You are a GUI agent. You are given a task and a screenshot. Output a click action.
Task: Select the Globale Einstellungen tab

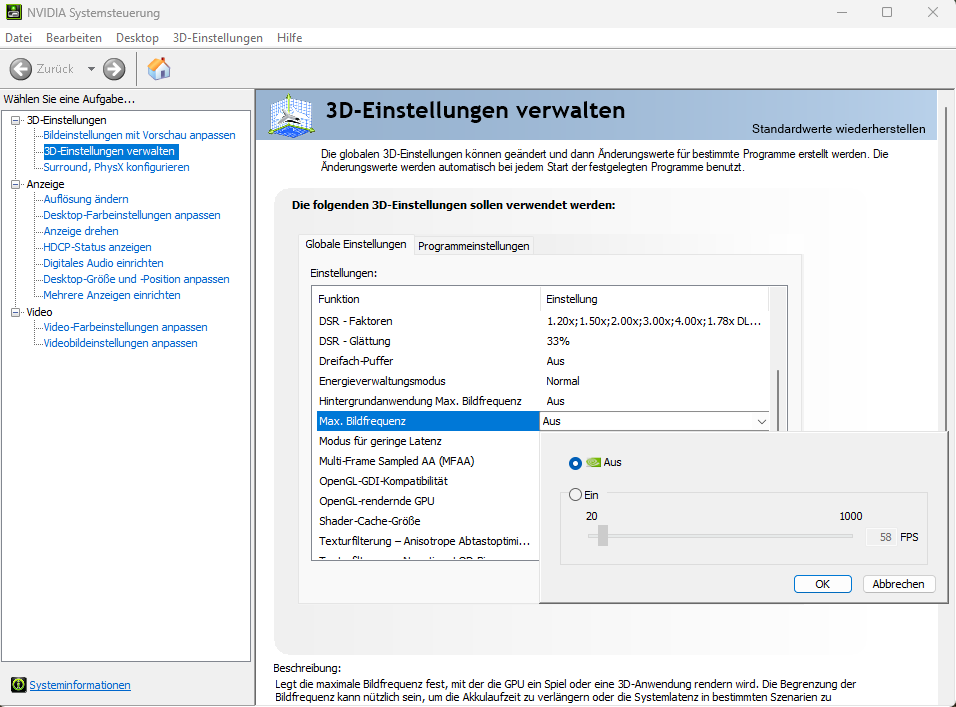355,244
